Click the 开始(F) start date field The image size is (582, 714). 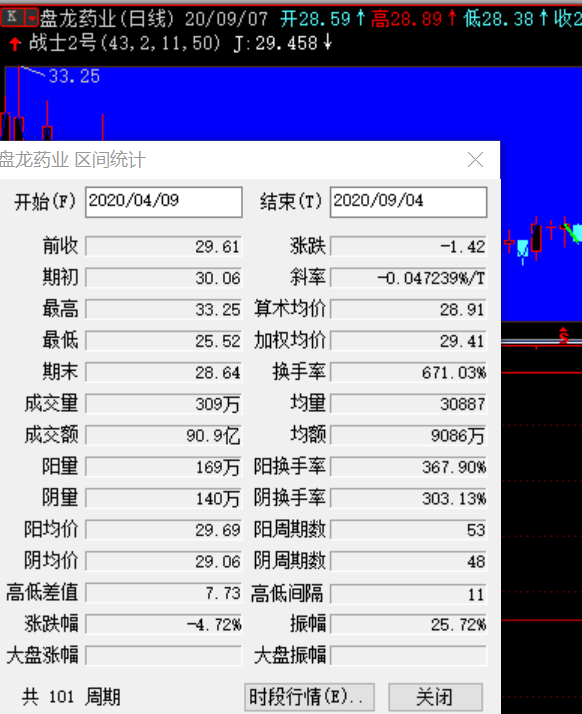point(163,202)
